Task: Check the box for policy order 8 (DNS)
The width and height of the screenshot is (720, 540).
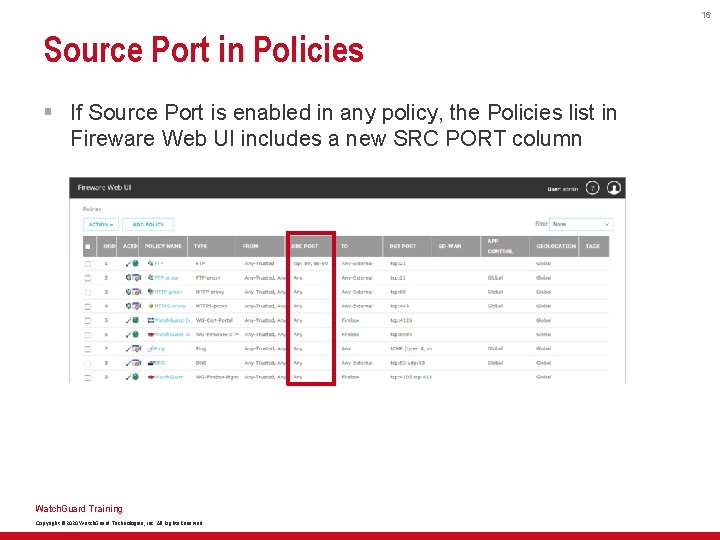Action: 88,364
